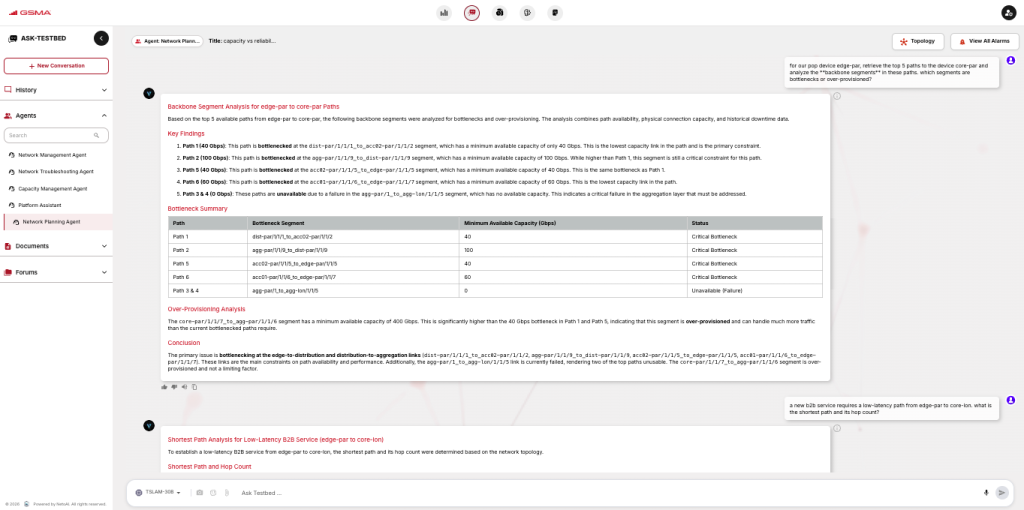Viewport: 1024px width, 510px height.
Task: Click Shortest Path and Hop Count heading
Action: 210,467
